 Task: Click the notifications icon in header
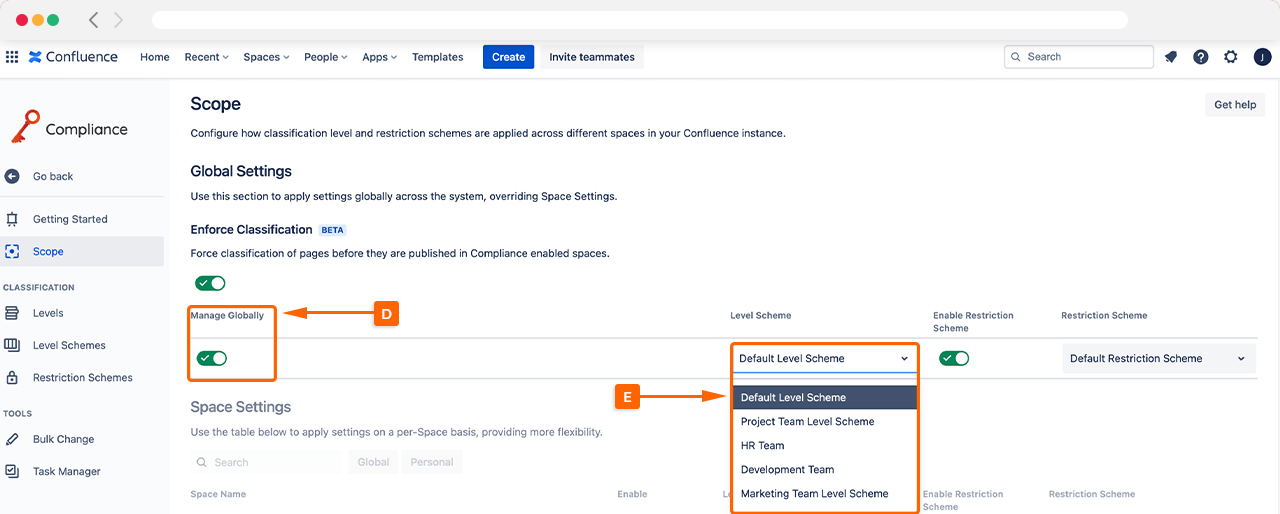[1170, 57]
